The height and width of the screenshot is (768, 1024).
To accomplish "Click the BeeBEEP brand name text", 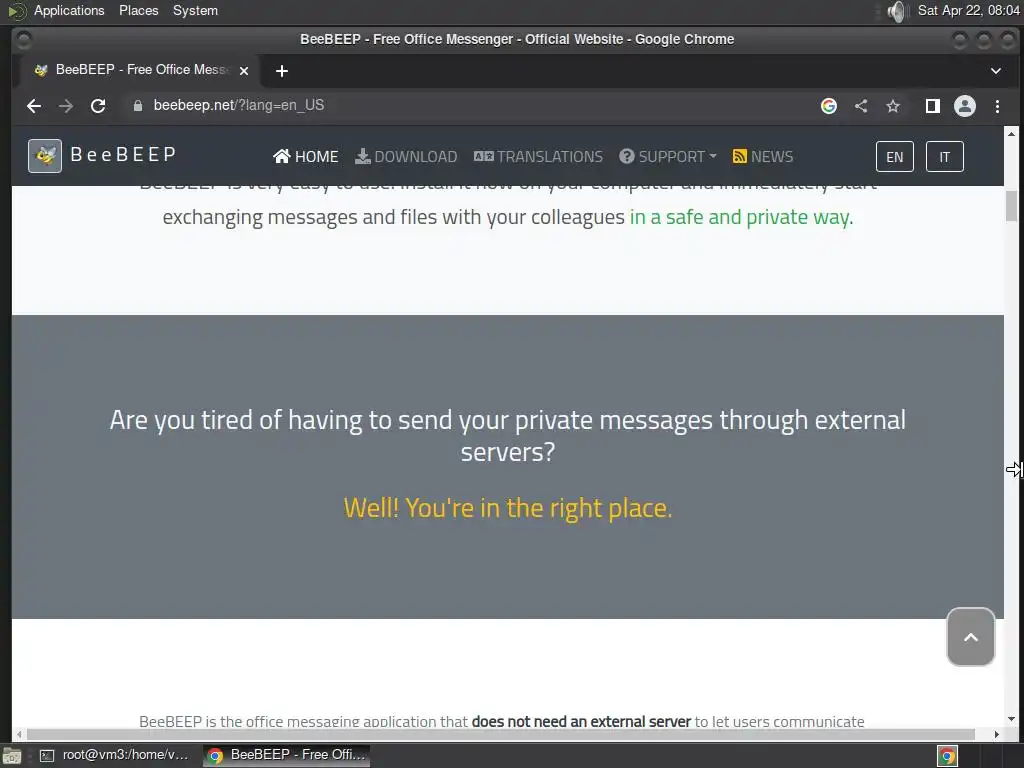I will (123, 155).
